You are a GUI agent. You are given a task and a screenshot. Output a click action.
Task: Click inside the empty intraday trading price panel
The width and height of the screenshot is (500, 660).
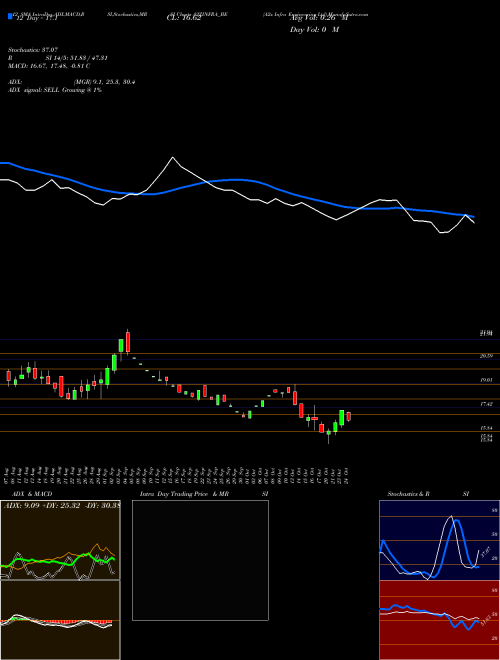200,560
